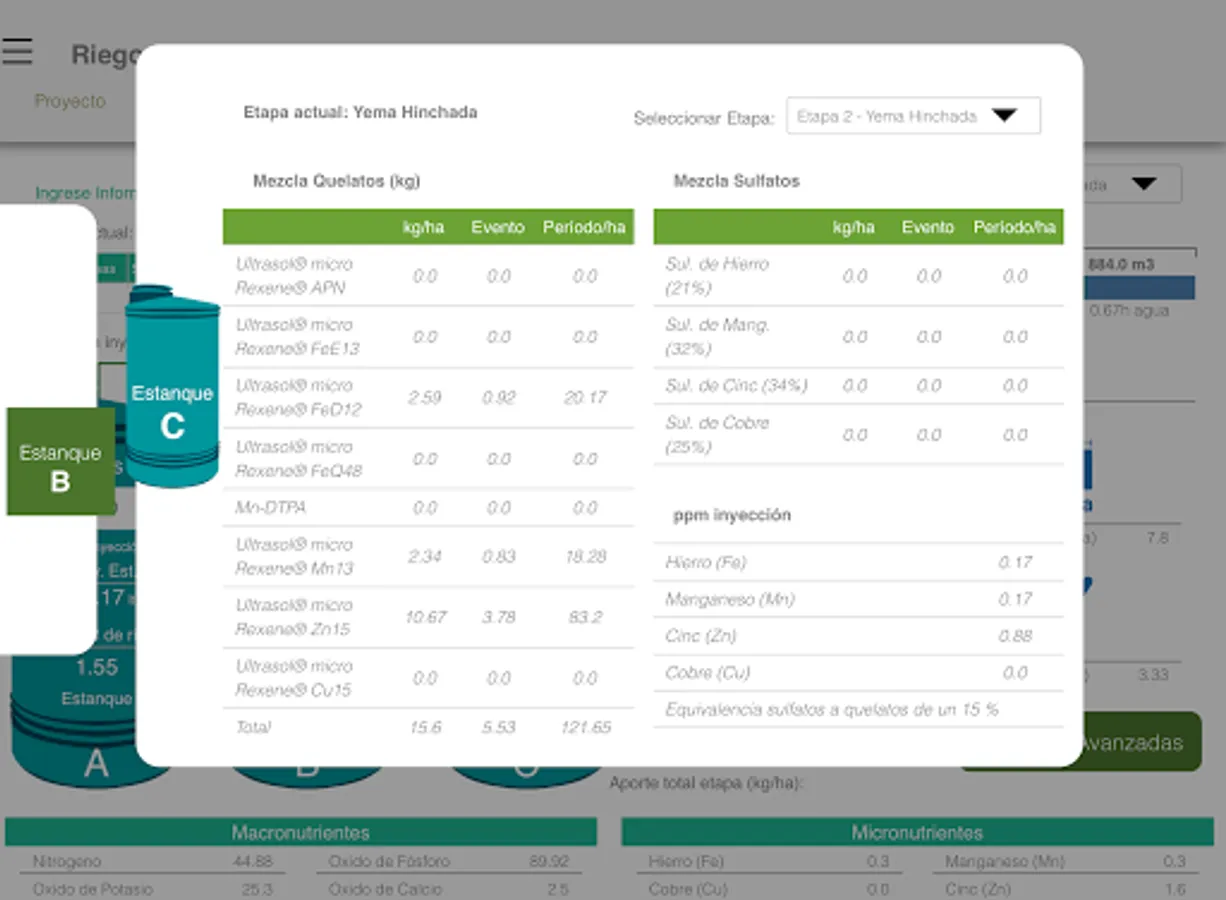1226x900 pixels.
Task: Click the ppm inyección heading
Action: [732, 515]
